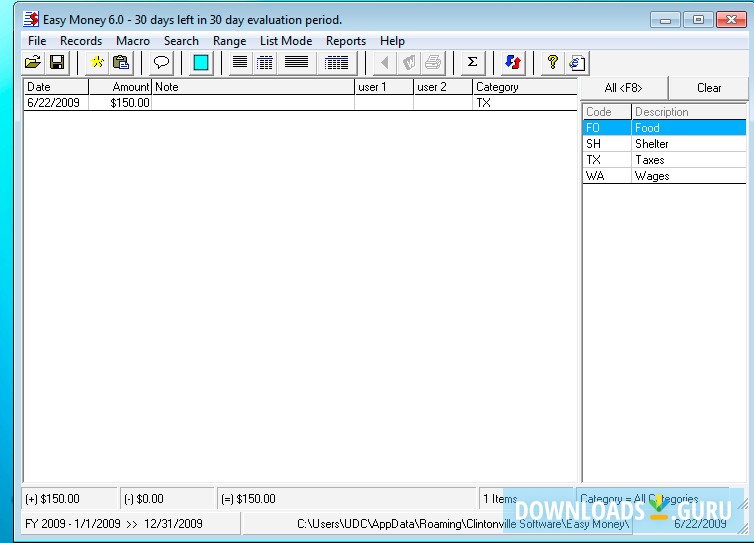
Task: Click the paste clipboard icon
Action: 121,63
